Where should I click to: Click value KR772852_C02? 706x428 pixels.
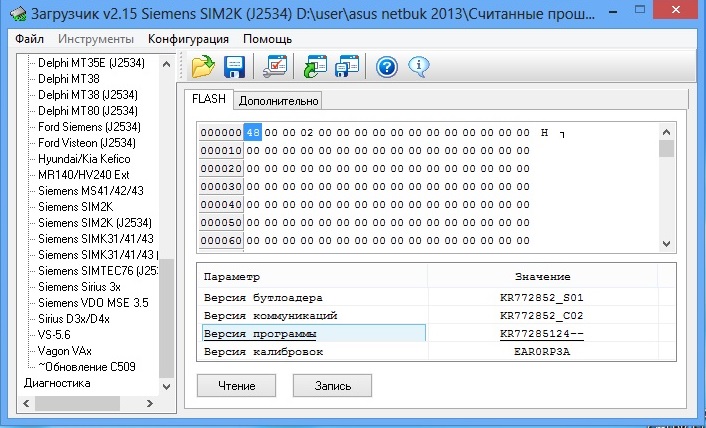[x=542, y=315]
